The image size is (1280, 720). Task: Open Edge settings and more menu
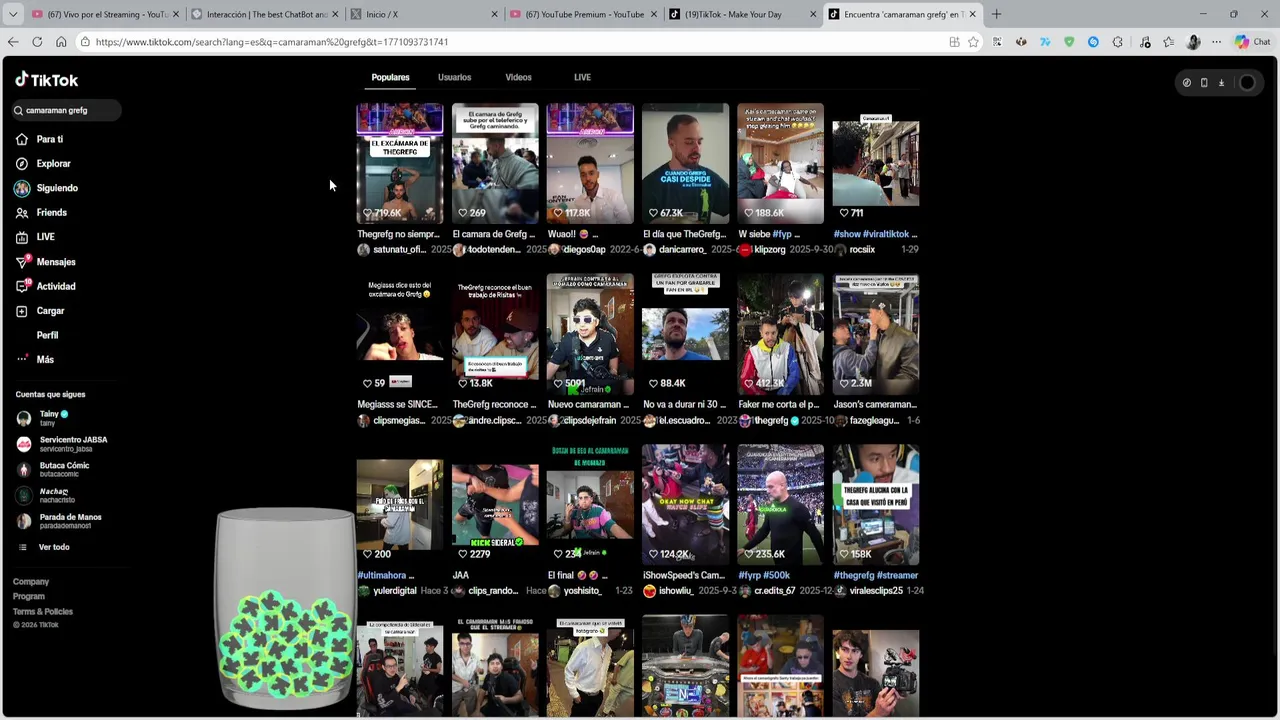pyautogui.click(x=1216, y=42)
